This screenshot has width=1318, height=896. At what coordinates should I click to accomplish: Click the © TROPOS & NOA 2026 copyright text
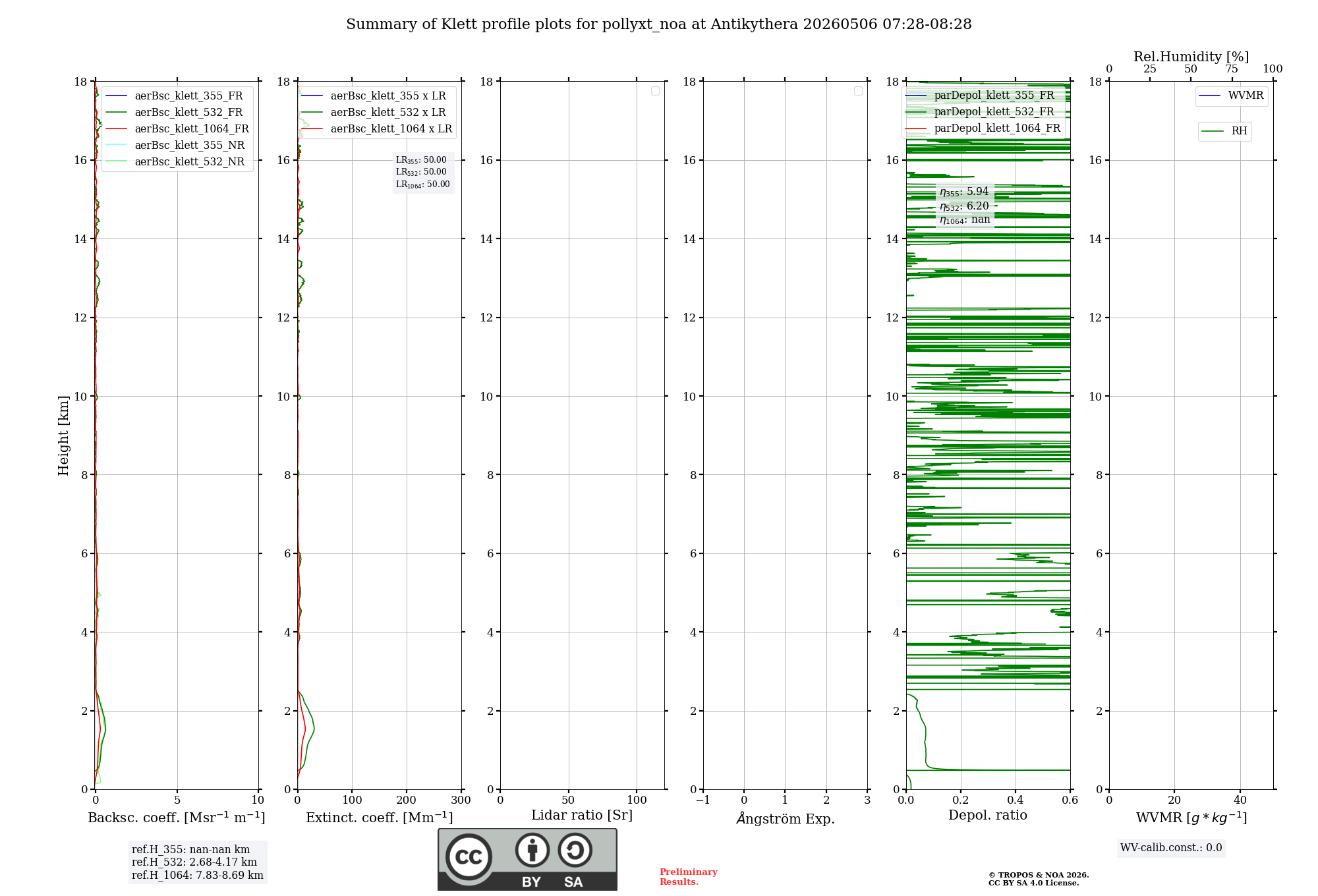[1039, 875]
